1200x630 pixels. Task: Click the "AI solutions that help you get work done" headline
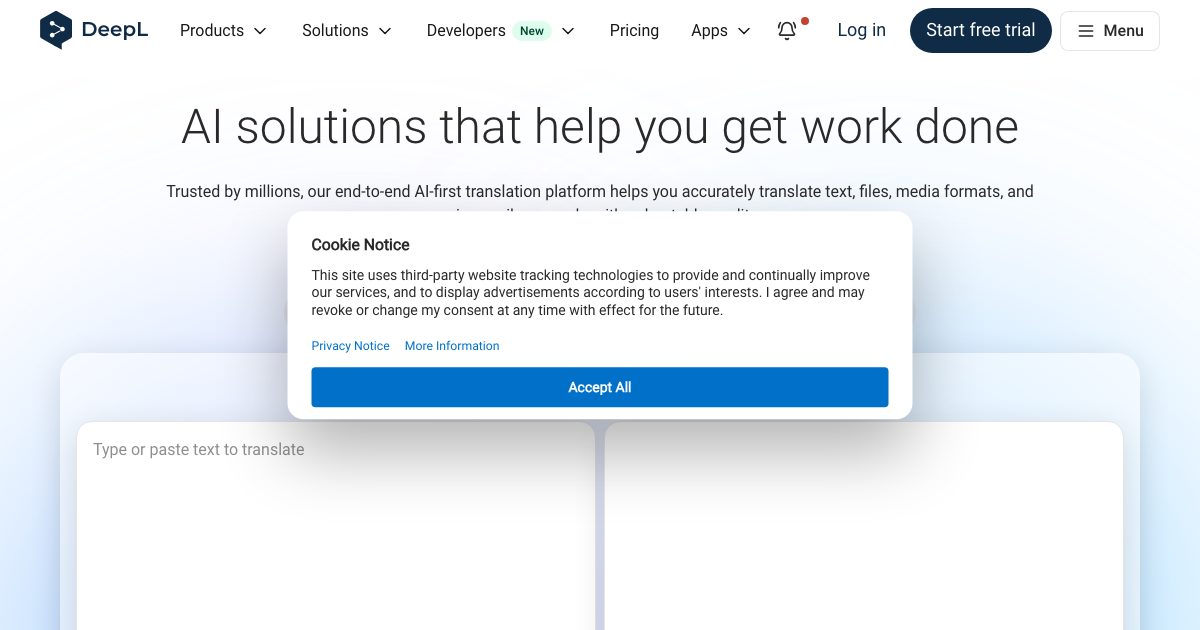pyautogui.click(x=600, y=127)
